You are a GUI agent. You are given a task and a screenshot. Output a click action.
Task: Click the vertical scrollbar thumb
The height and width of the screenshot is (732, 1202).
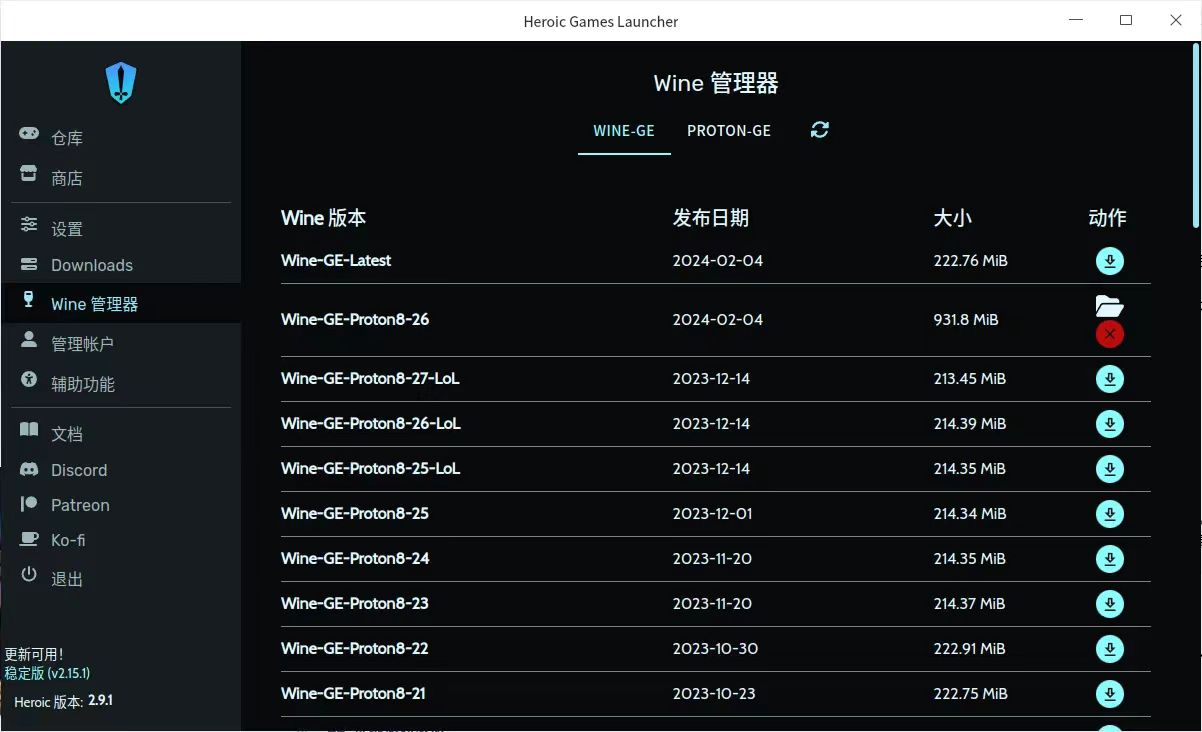click(1196, 135)
